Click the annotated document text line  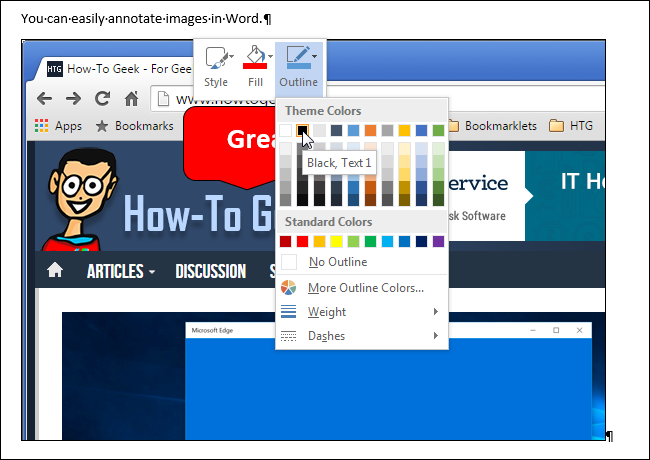146,19
